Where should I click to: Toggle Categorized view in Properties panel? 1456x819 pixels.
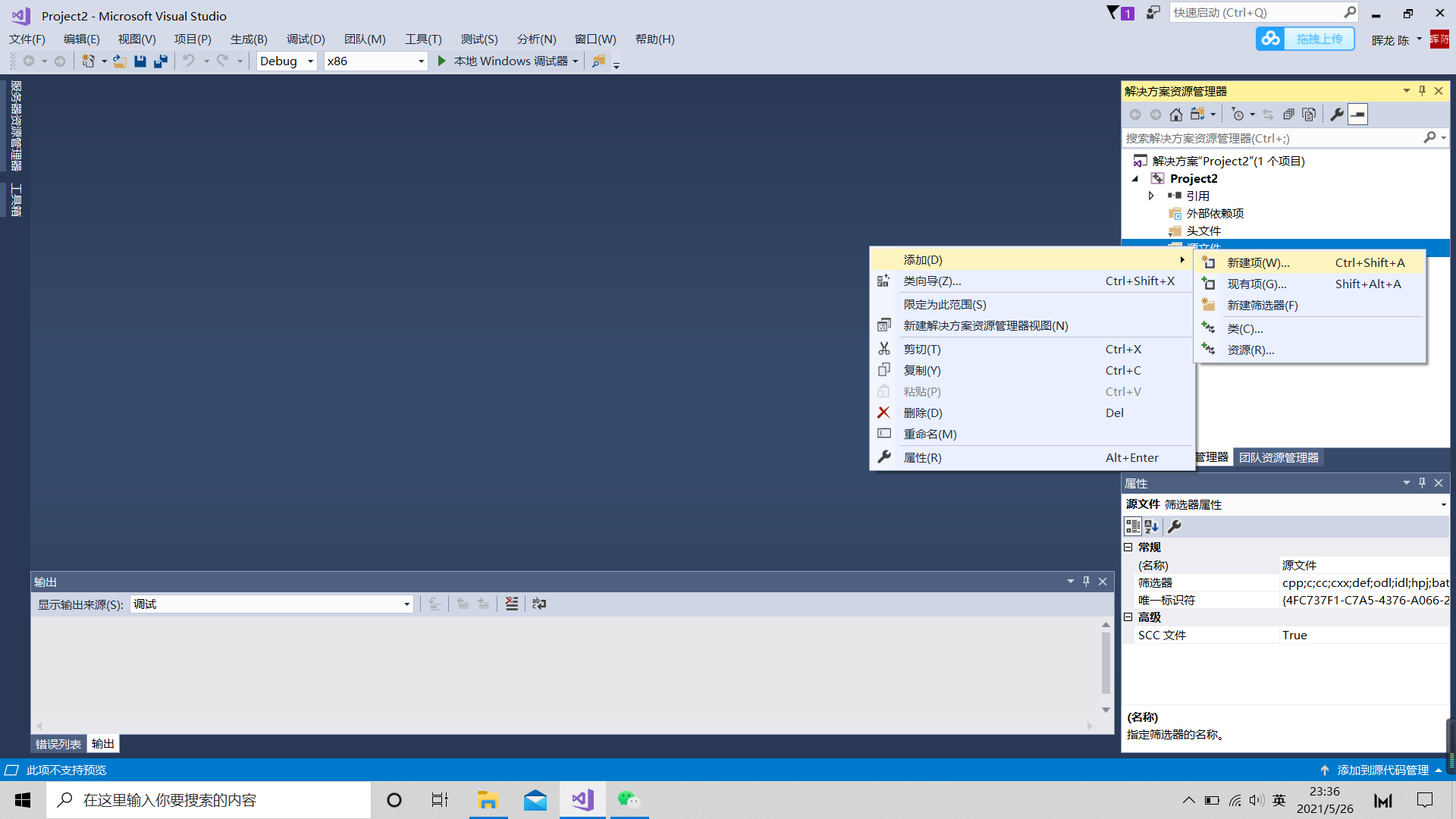pos(1133,526)
